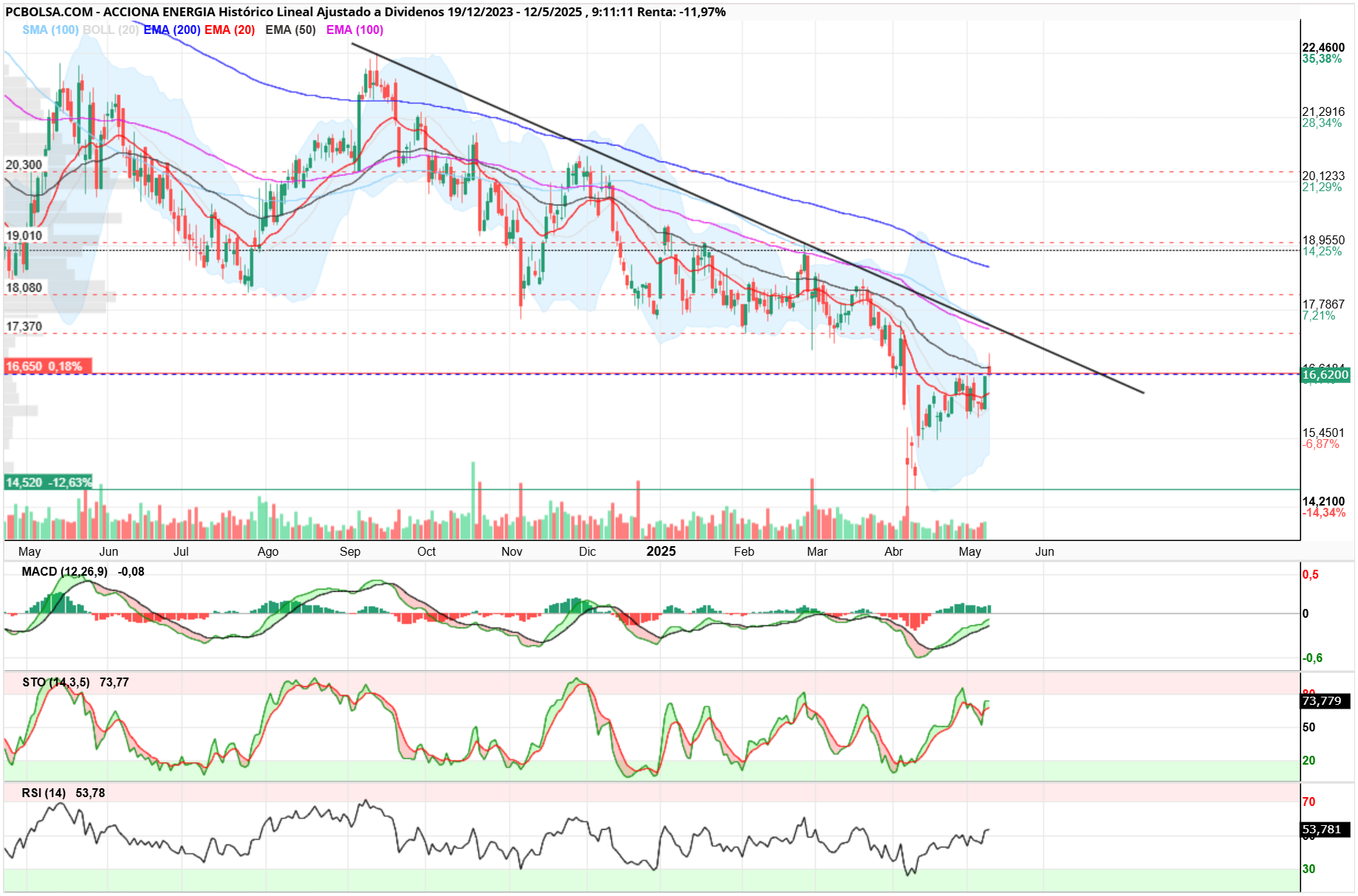
Task: Select the 14,25% axis percentage
Action: coord(1322,251)
